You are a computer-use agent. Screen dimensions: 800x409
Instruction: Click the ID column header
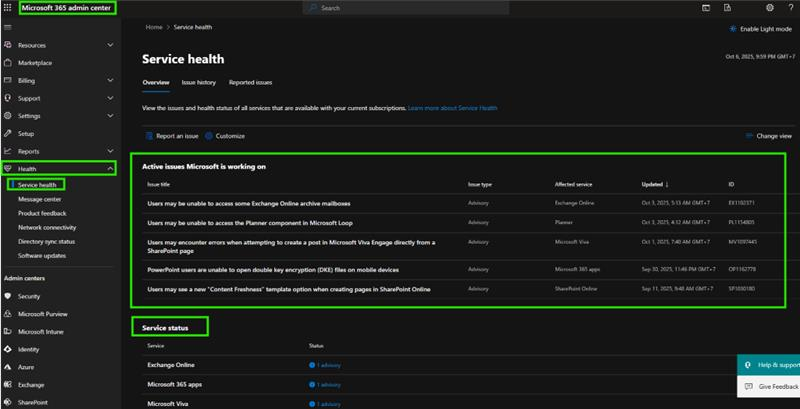732,185
